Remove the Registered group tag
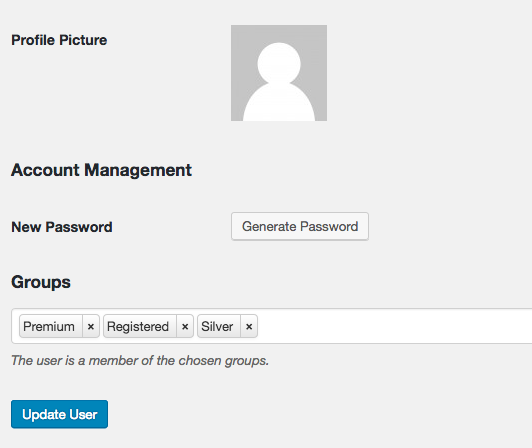Viewport: 532px width, 448px height. tap(185, 326)
